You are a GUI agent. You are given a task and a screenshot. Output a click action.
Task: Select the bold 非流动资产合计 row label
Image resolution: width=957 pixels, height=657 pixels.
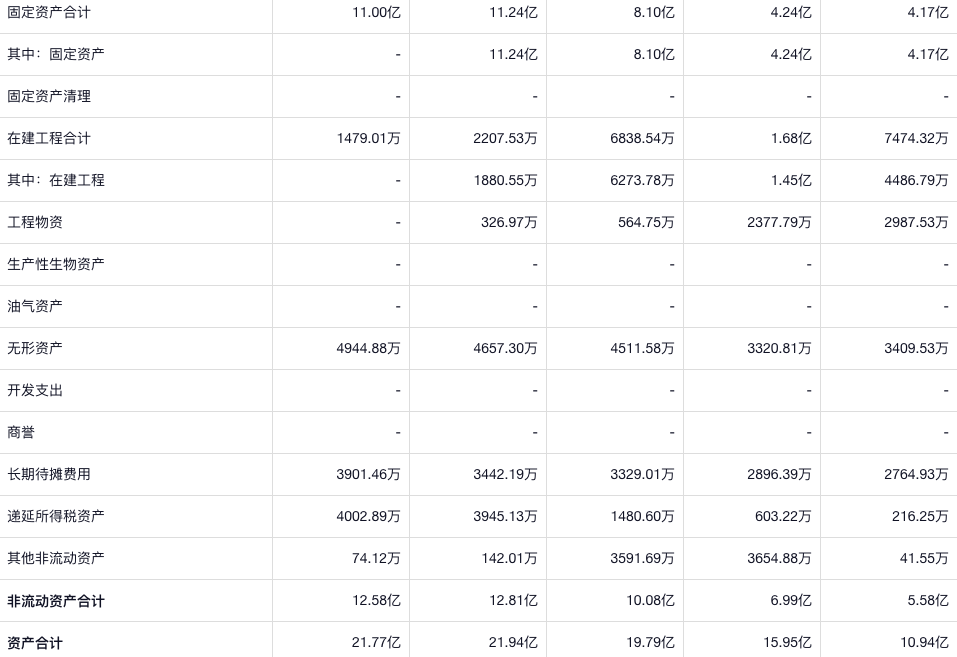(x=56, y=601)
